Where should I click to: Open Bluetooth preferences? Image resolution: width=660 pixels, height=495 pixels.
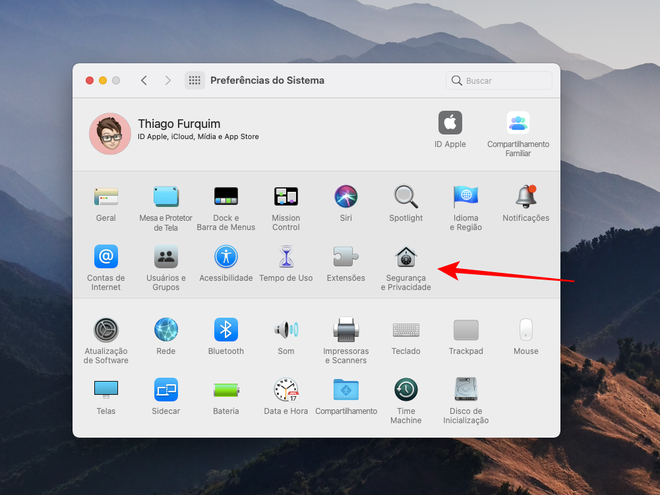pos(226,330)
